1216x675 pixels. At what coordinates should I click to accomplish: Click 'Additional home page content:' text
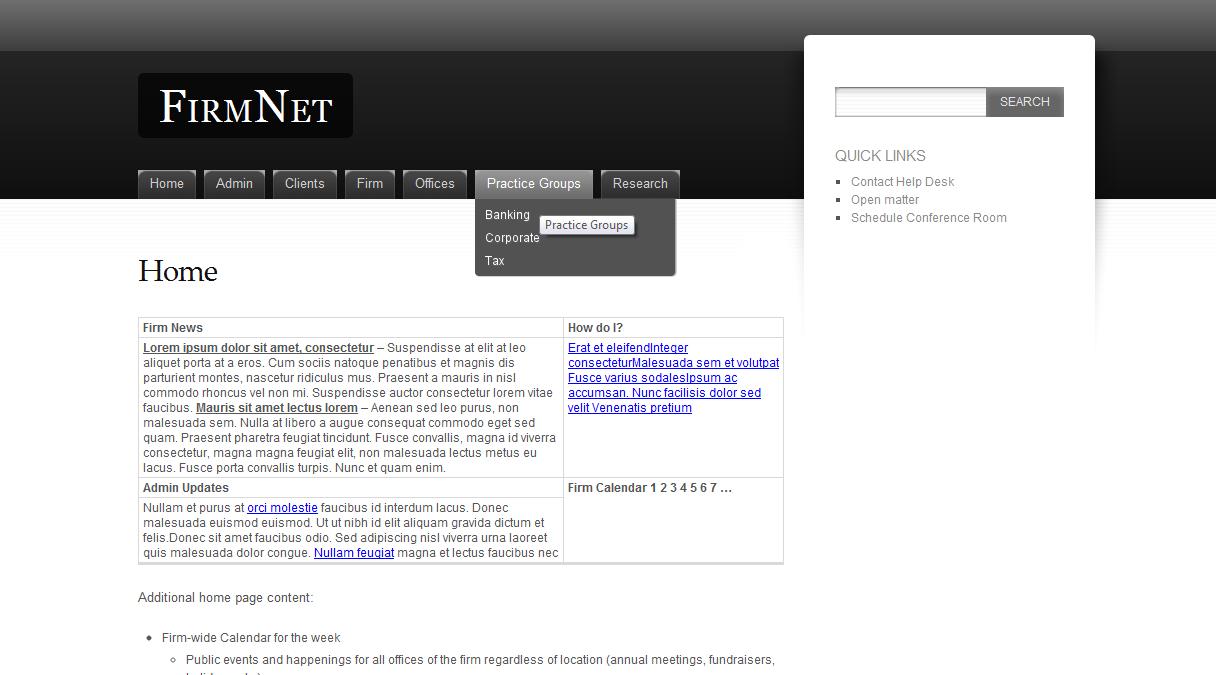226,598
